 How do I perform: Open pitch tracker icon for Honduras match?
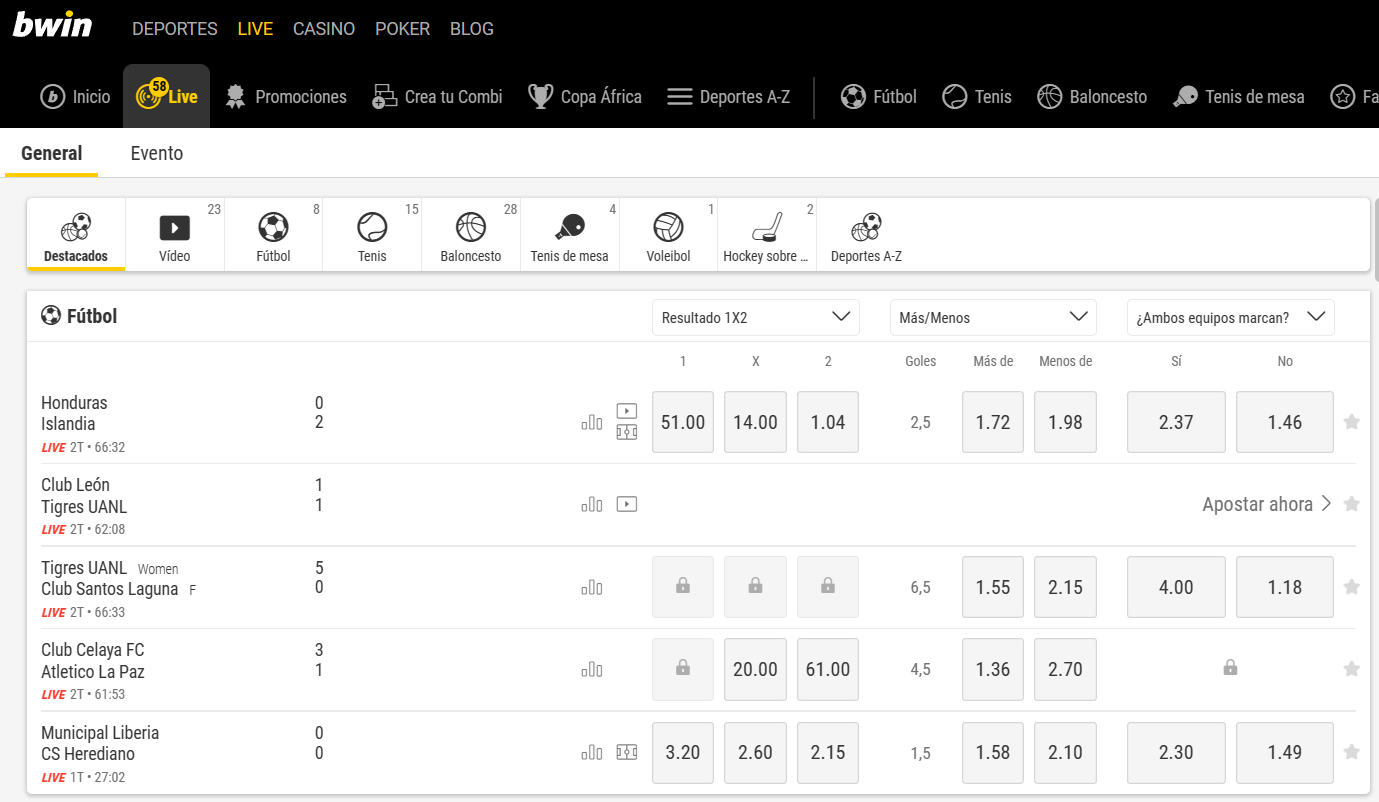pos(627,433)
